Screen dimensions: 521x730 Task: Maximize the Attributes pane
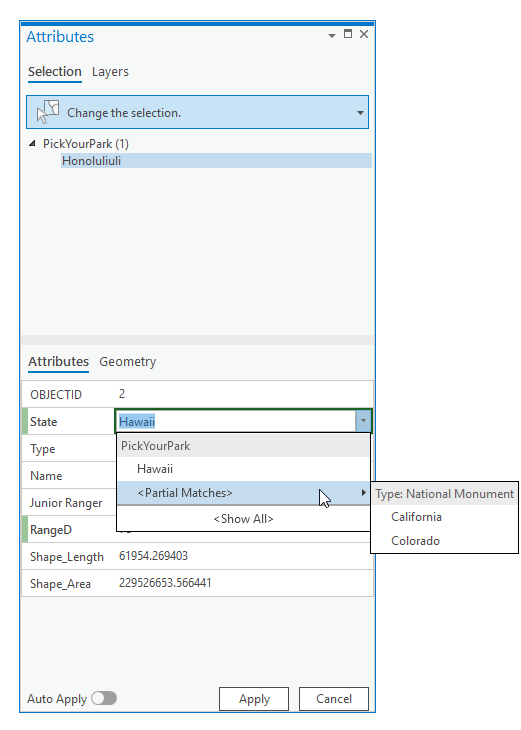click(x=348, y=34)
